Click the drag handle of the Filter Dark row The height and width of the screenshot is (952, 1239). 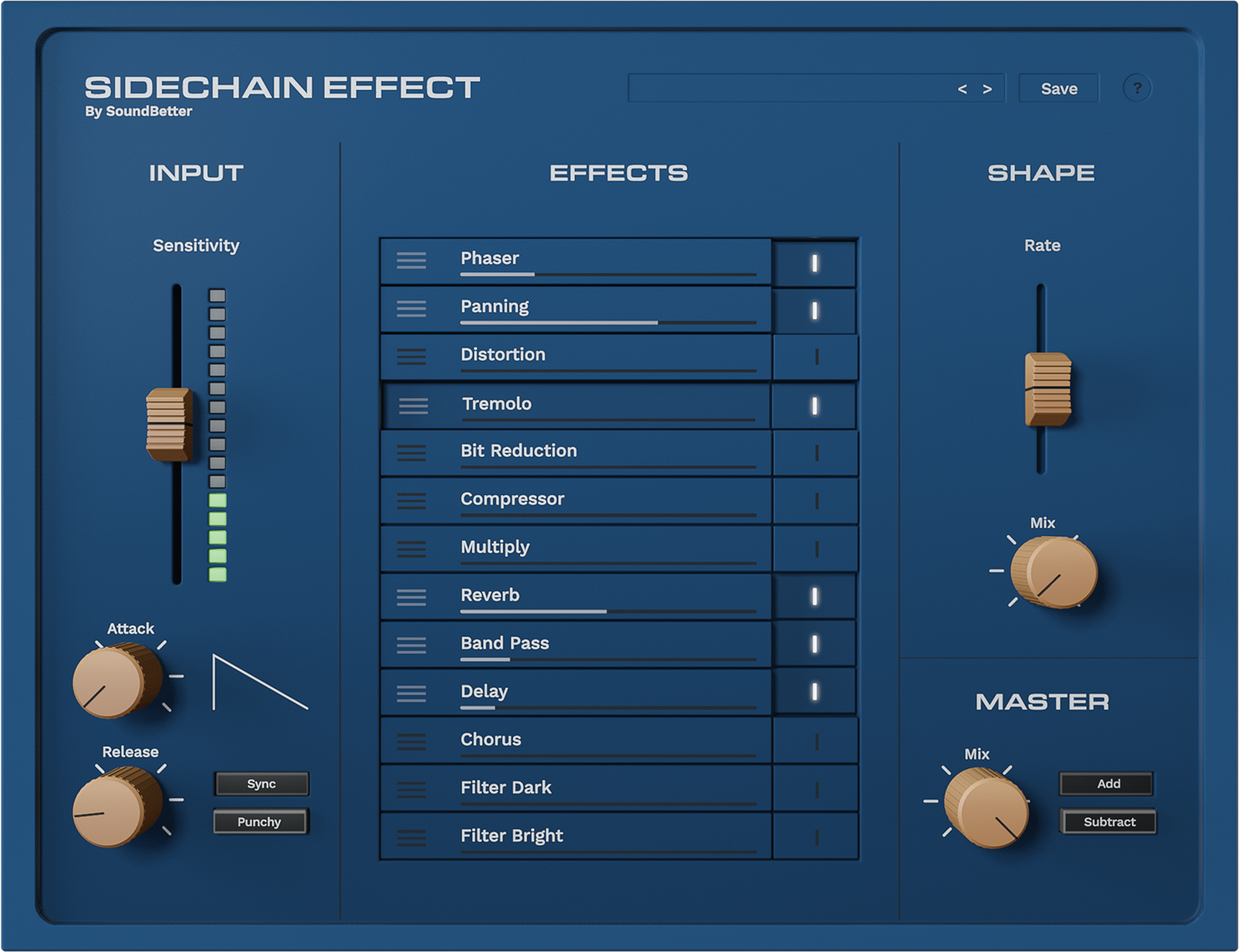411,789
